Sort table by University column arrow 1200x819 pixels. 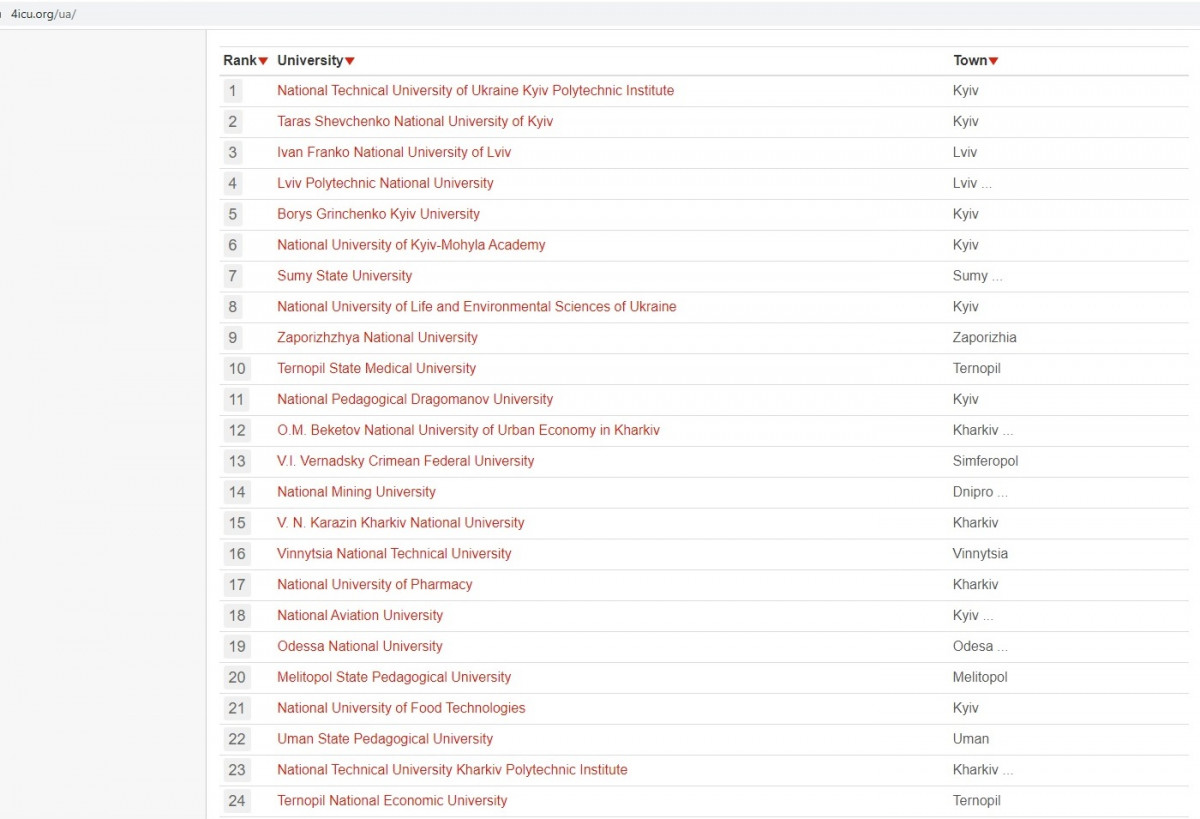[x=350, y=61]
